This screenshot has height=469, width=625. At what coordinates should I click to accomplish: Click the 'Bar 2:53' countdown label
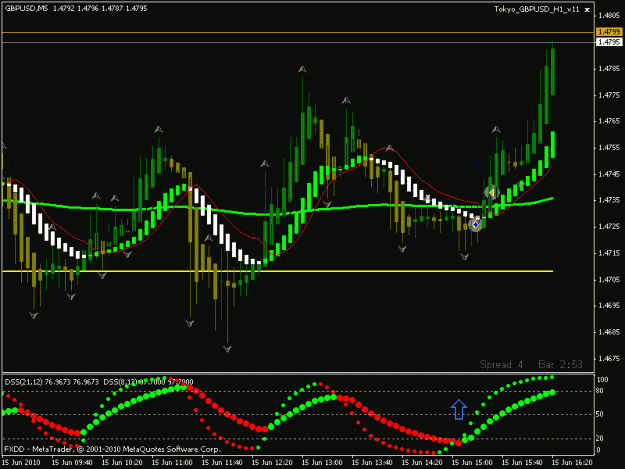click(560, 364)
